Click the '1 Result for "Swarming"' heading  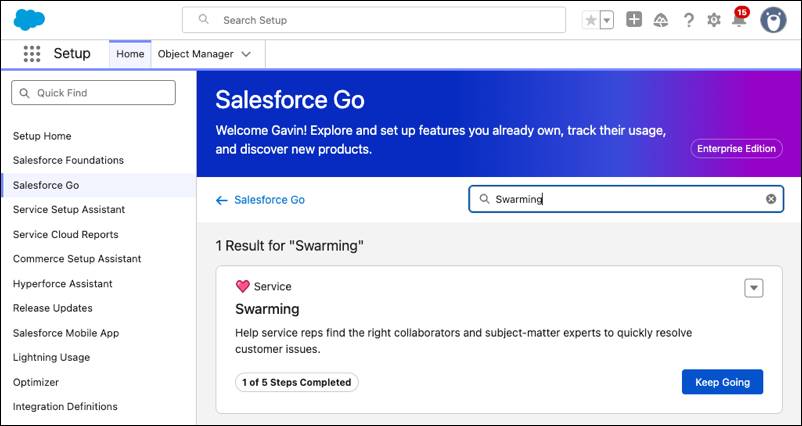(x=289, y=245)
